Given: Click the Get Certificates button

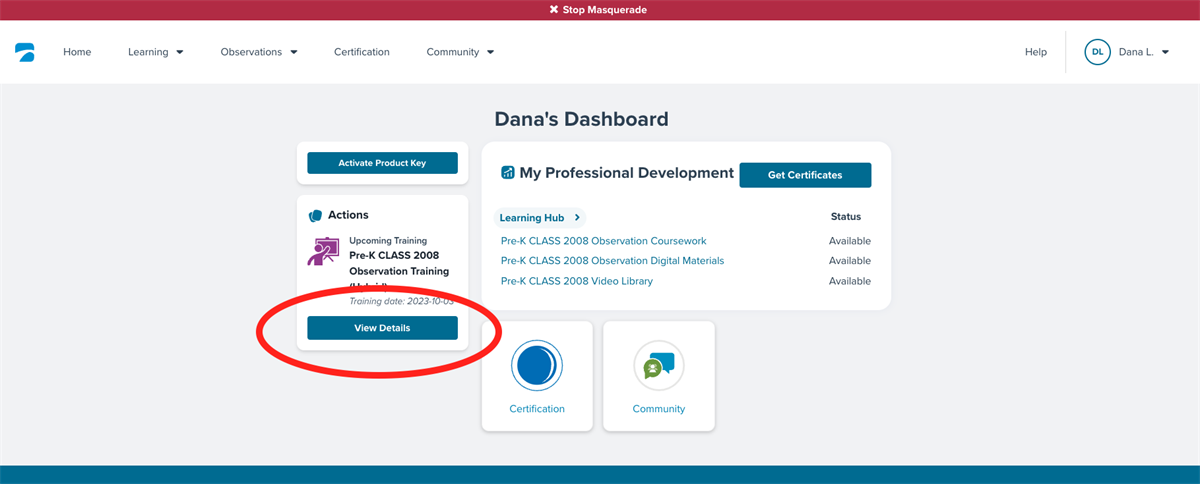Looking at the screenshot, I should click(805, 175).
